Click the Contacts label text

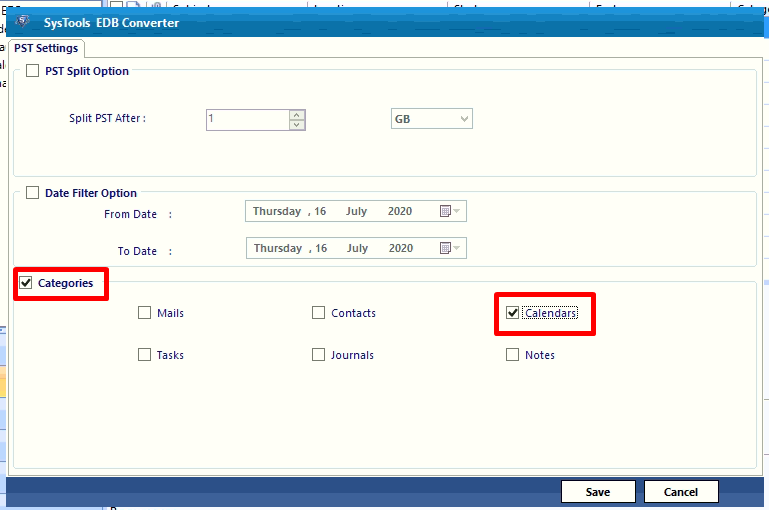(353, 313)
